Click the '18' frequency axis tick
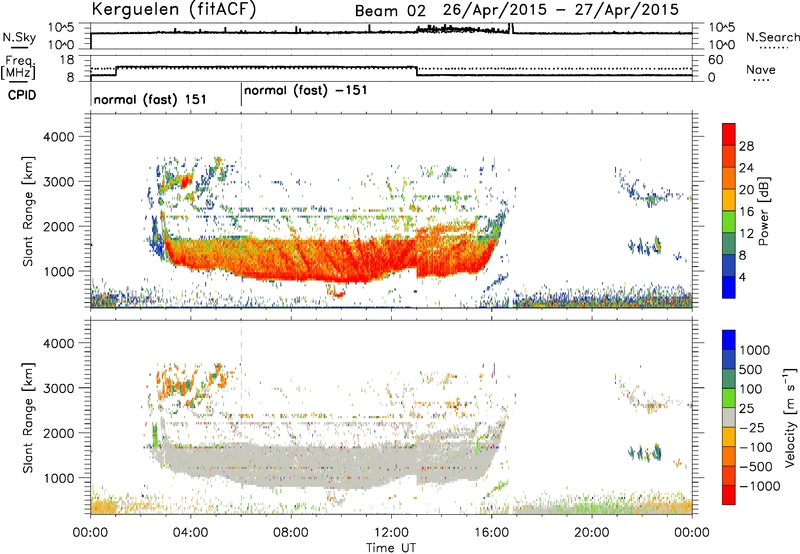Image resolution: width=800 pixels, height=554 pixels. coord(67,60)
